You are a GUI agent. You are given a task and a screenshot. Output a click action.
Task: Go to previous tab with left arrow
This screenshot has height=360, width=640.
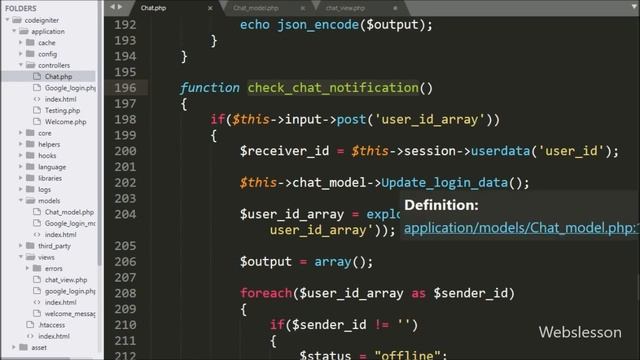click(112, 7)
